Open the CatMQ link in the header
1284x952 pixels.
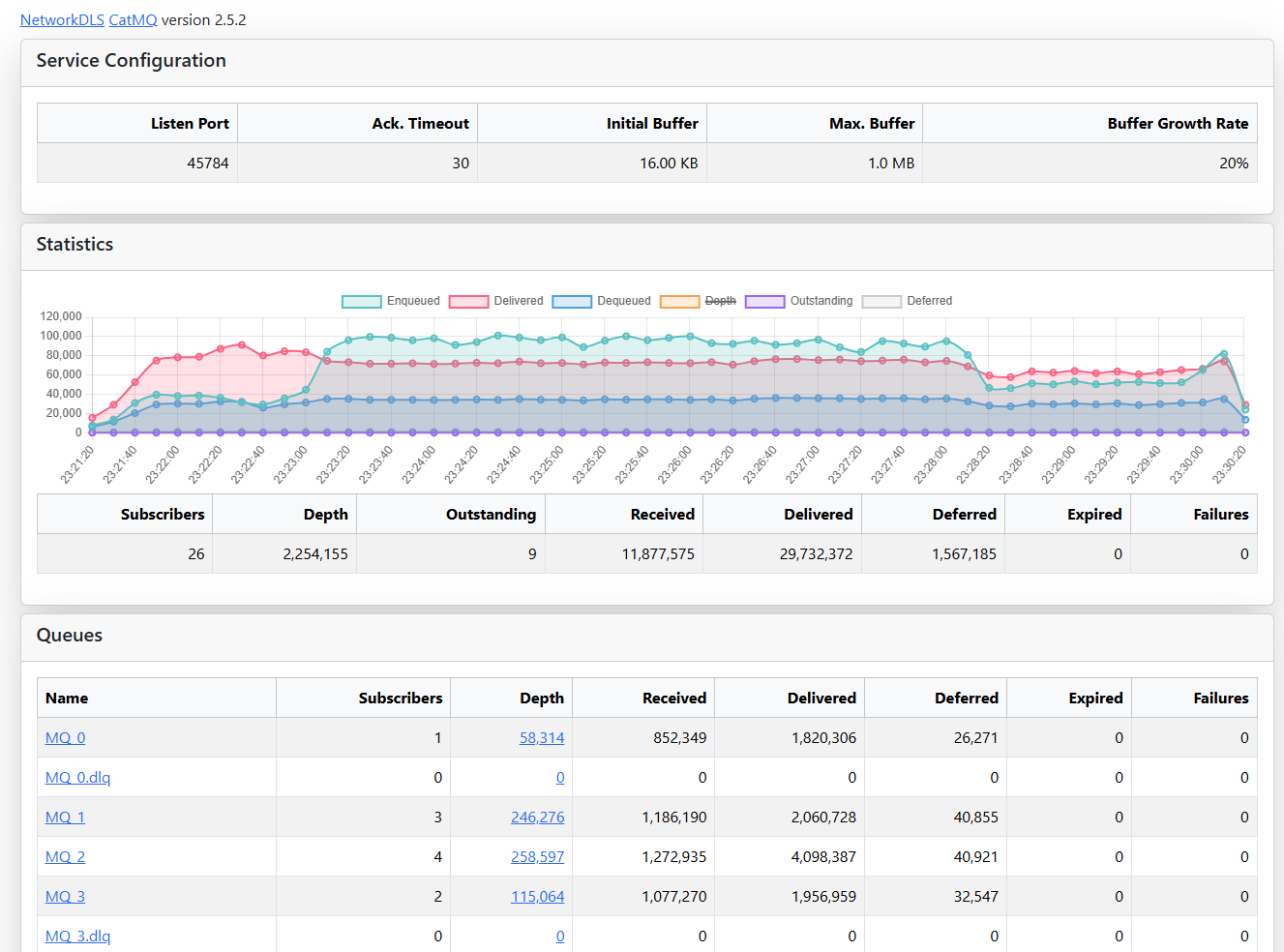pos(133,20)
